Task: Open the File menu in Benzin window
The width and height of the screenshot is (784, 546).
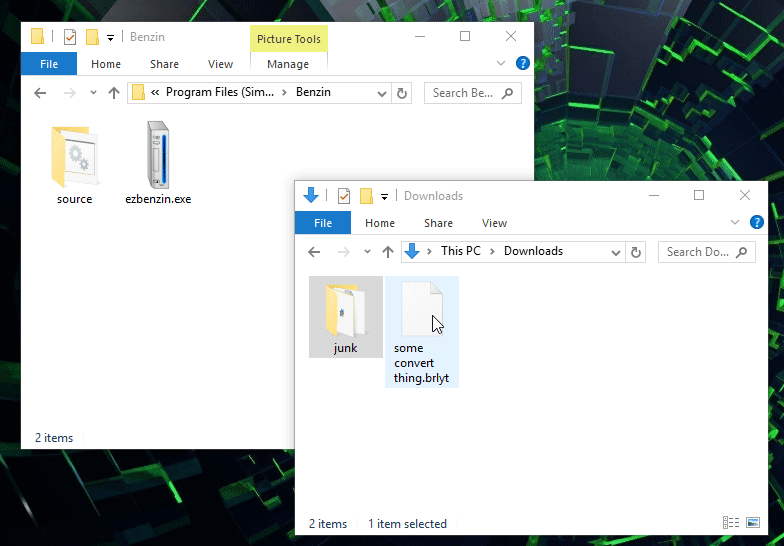Action: (x=49, y=64)
